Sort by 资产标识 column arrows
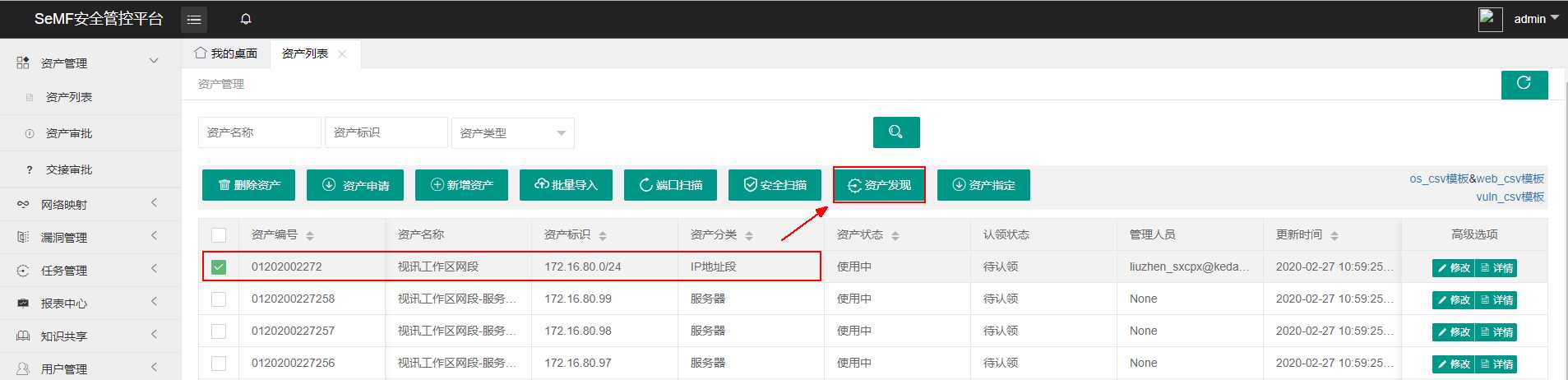 tap(603, 236)
